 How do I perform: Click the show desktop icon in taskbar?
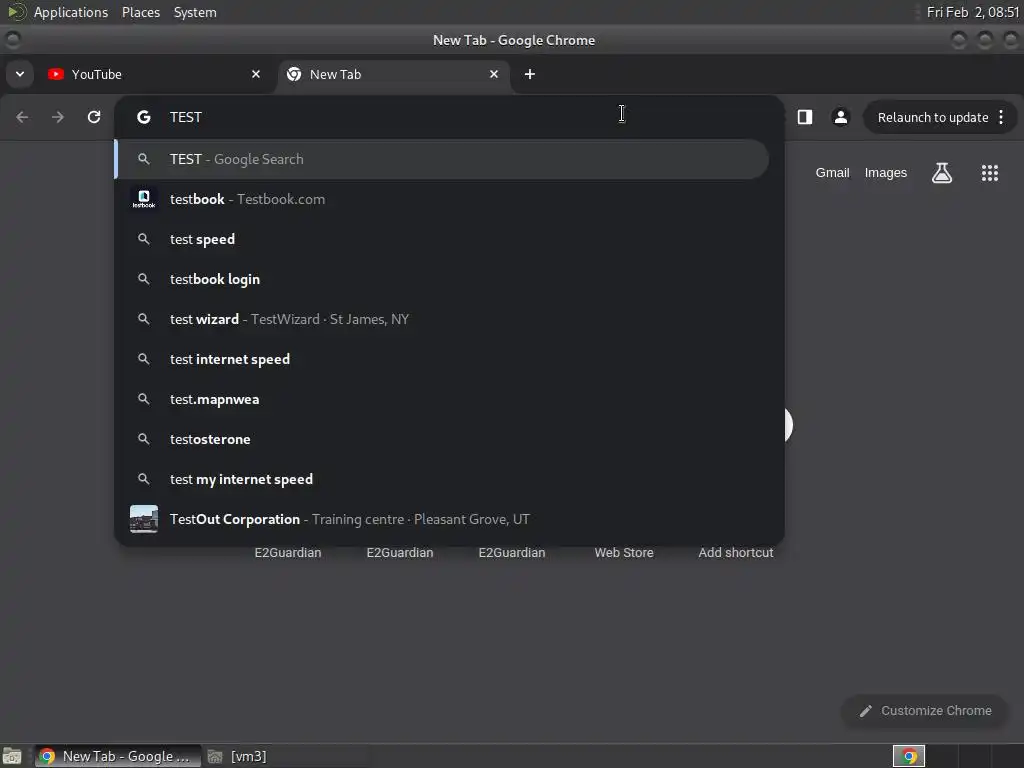pos(12,756)
